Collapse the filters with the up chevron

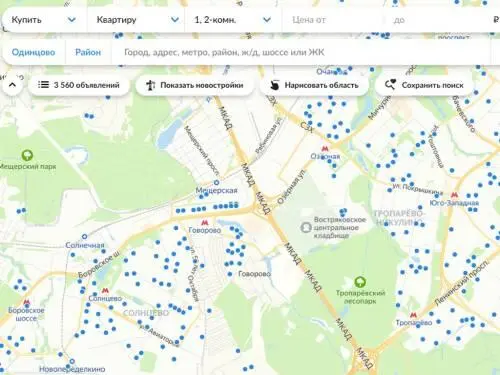point(12,85)
